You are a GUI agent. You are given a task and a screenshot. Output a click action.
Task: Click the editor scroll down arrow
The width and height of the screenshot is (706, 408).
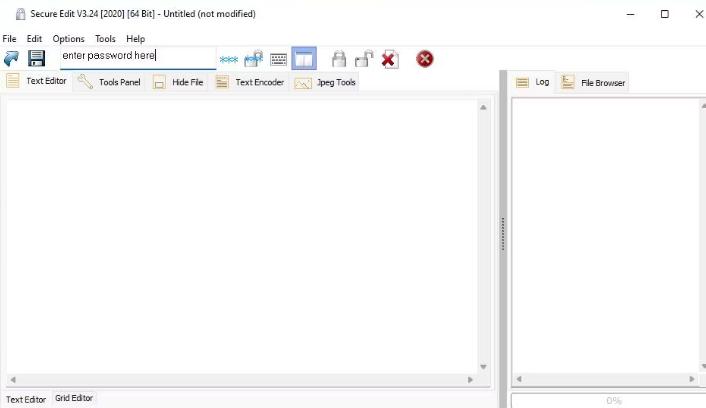(483, 367)
